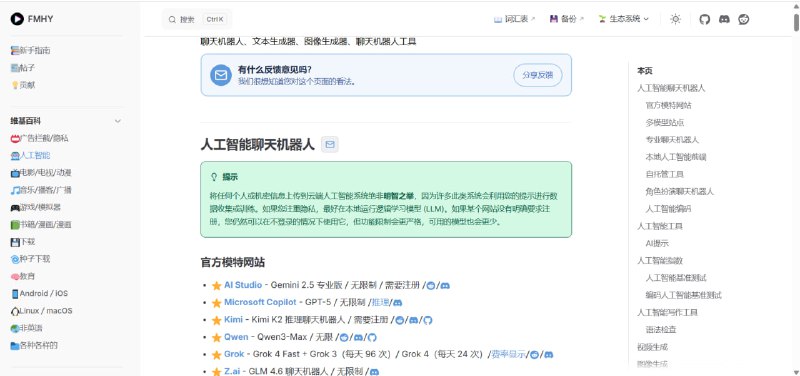Open the Discord icon in Microsoft Copilot row
This screenshot has width=800, height=376.
click(397, 303)
